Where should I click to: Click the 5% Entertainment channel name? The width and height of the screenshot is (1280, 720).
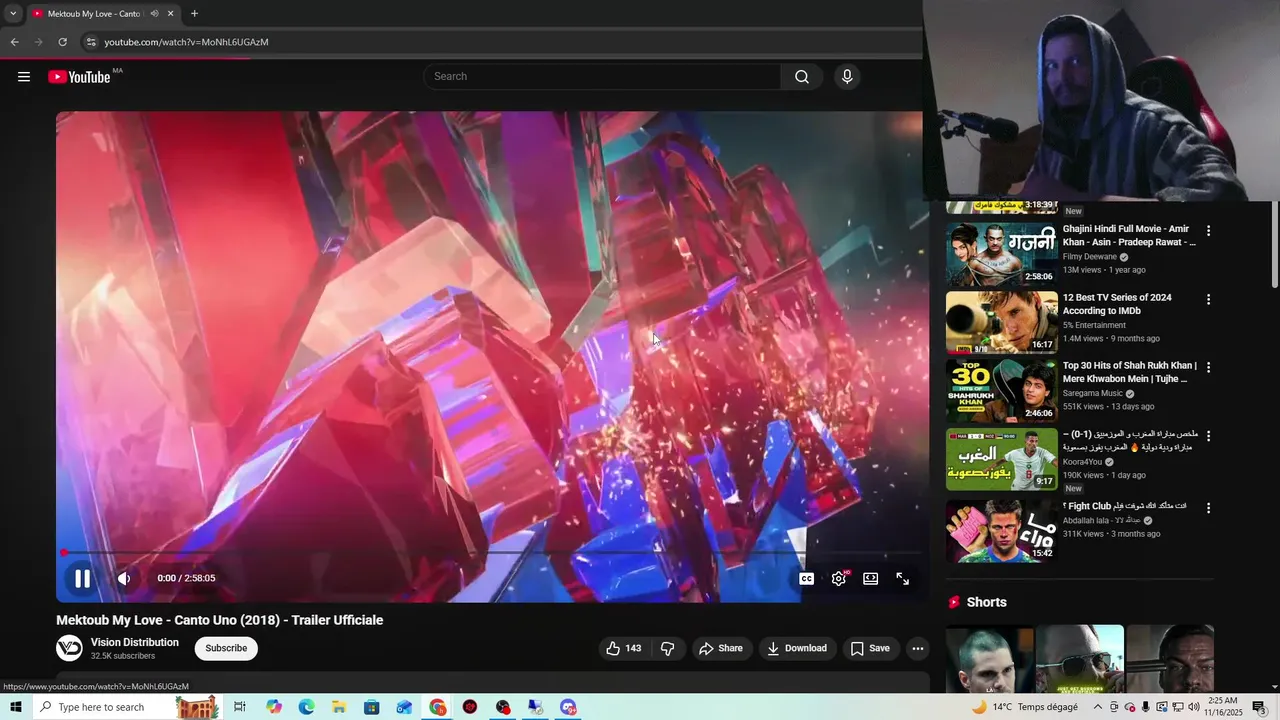click(x=1094, y=325)
